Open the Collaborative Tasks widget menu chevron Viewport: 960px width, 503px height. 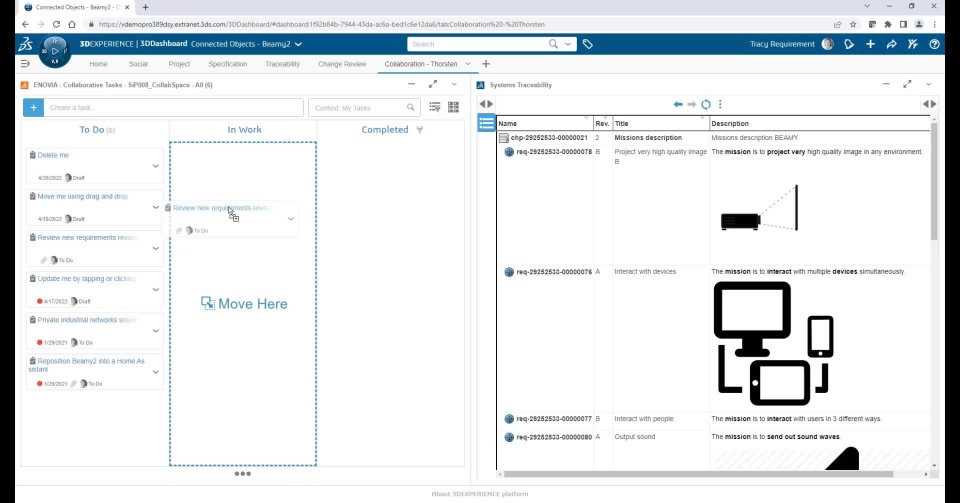(x=454, y=84)
